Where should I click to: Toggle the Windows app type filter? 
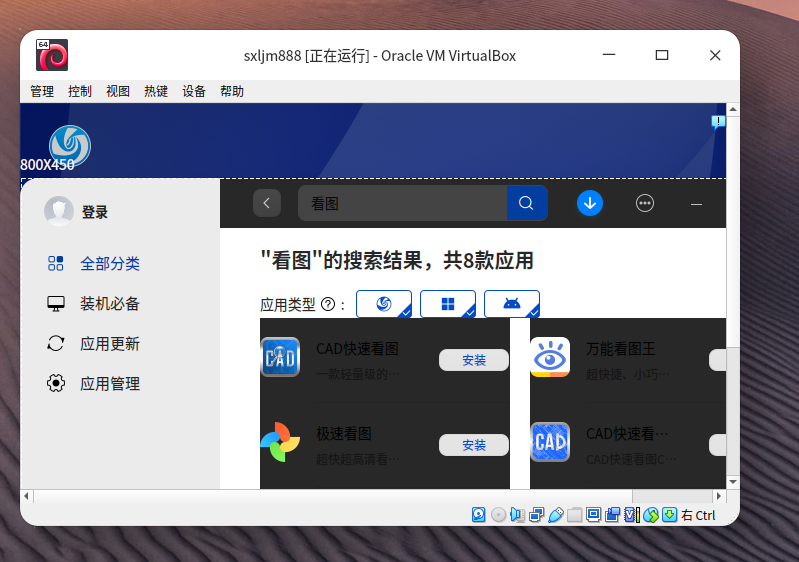click(448, 304)
